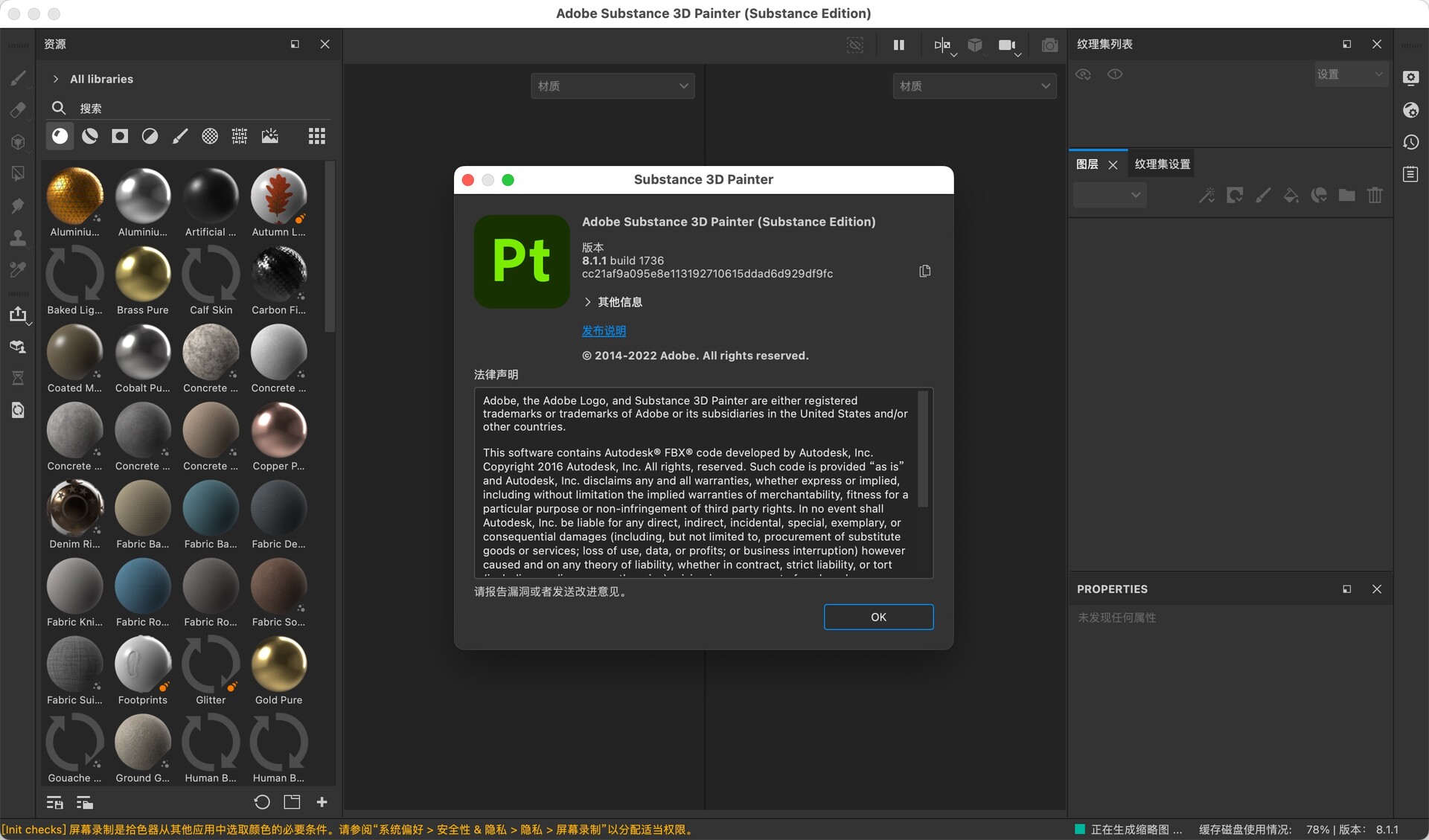Click the screenshot camera icon
Image resolution: width=1429 pixels, height=840 pixels.
tap(1049, 45)
